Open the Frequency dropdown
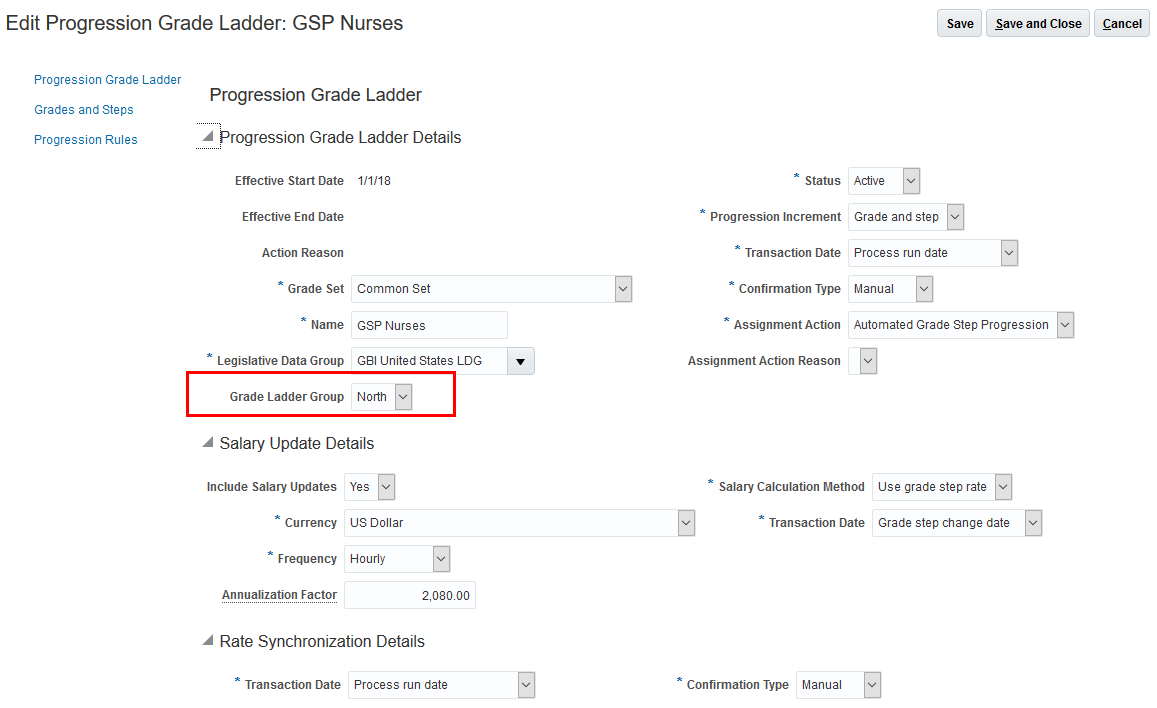 coord(441,559)
